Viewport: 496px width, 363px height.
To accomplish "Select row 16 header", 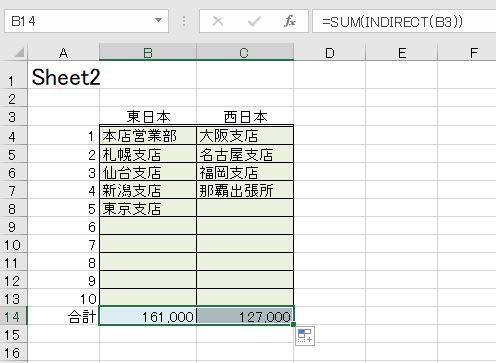I will 13,352.
